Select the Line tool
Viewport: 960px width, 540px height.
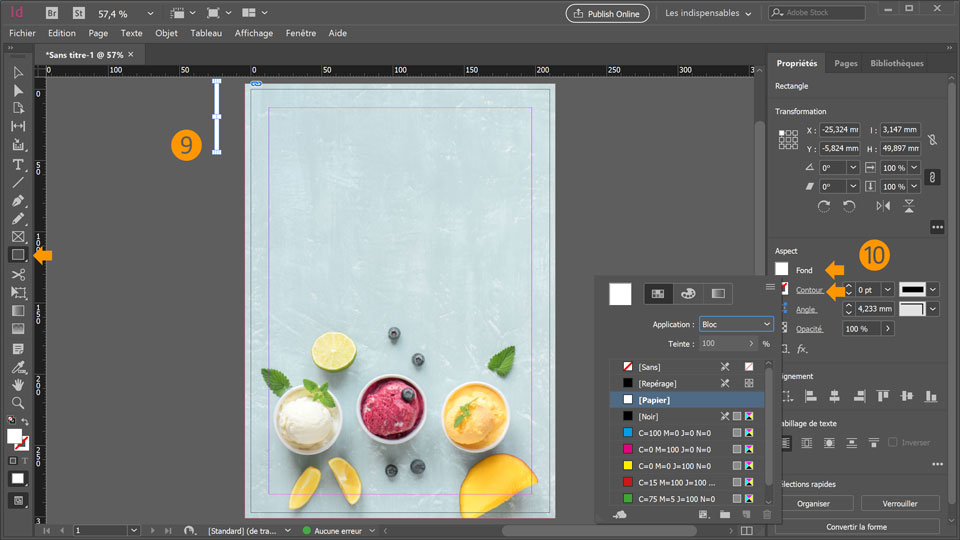pos(18,182)
